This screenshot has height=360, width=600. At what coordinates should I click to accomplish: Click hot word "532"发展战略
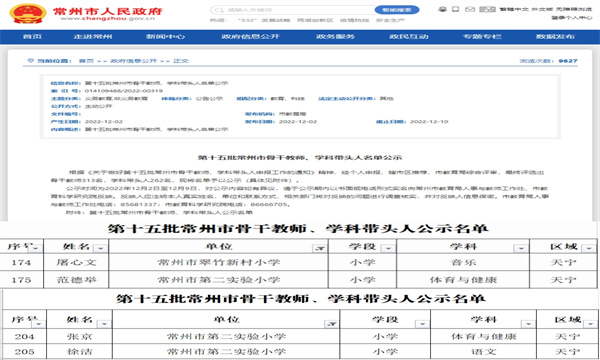pos(263,20)
